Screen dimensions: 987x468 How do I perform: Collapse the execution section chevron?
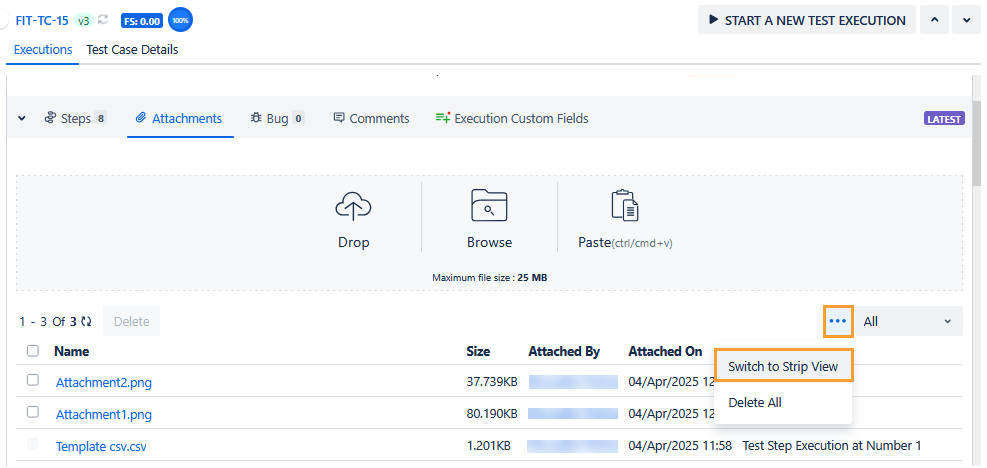22,118
